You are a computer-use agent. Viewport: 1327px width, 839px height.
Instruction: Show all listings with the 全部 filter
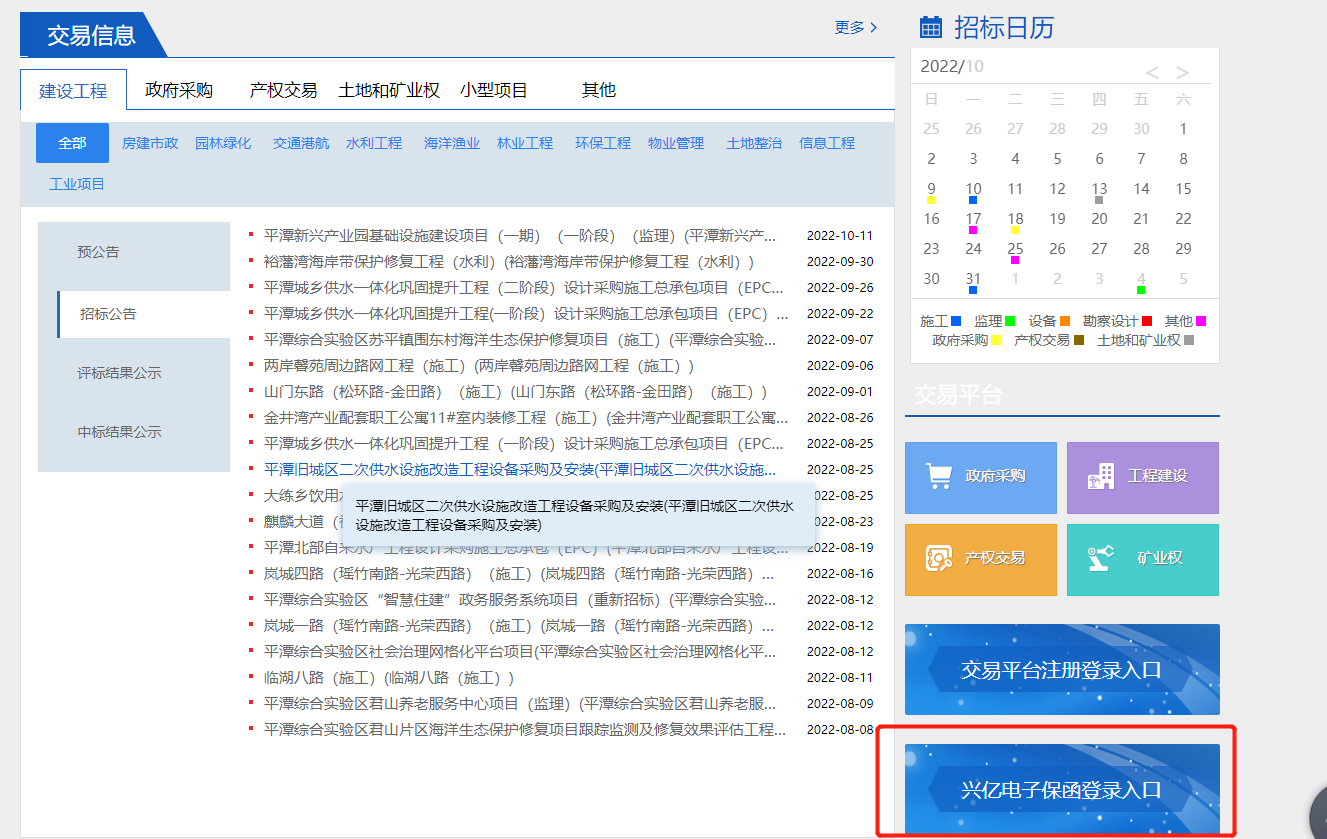click(x=71, y=142)
